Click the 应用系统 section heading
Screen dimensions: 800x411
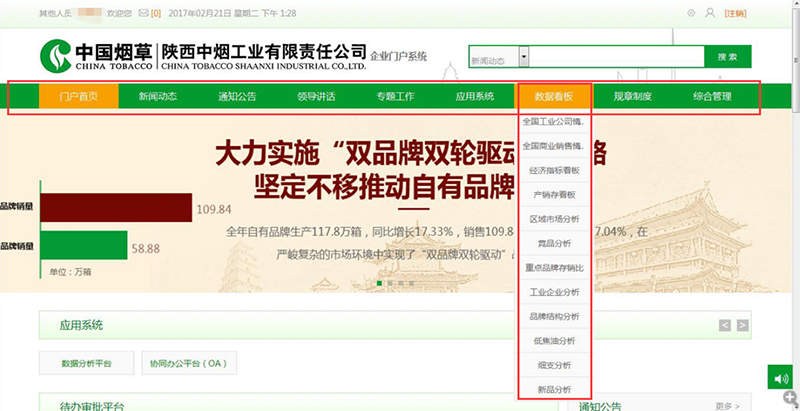click(x=81, y=325)
